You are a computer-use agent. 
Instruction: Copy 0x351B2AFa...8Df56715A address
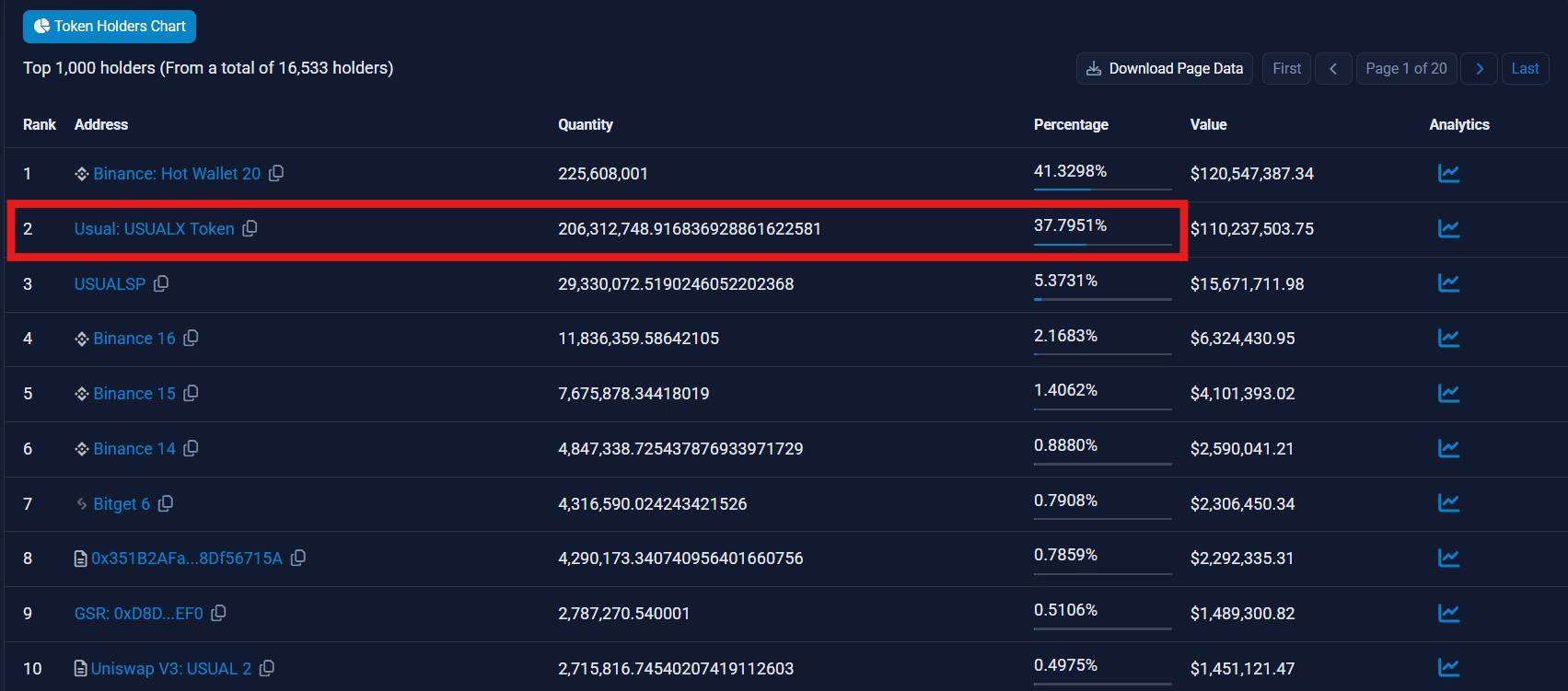[298, 558]
